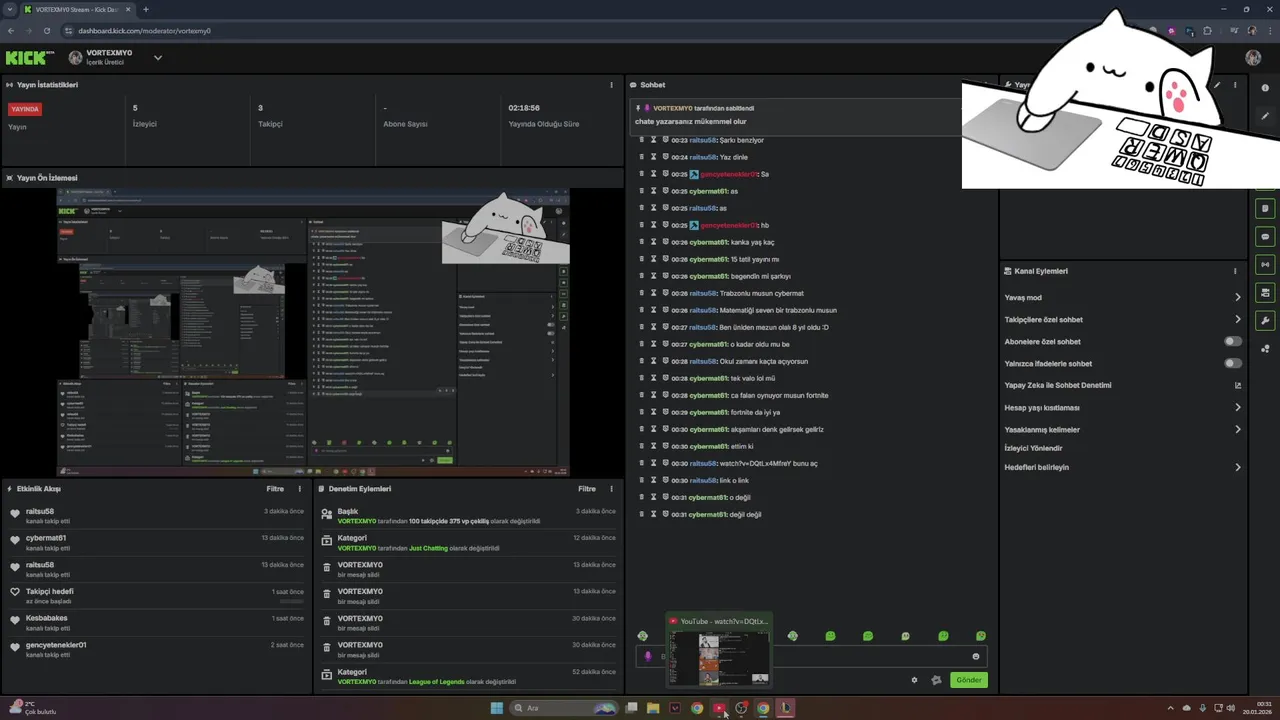1280x720 pixels.
Task: Click Gönder to send message
Action: pos(968,680)
